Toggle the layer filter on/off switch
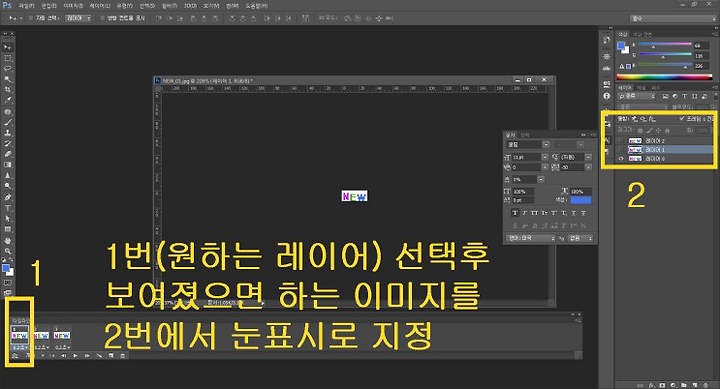Image resolution: width=720 pixels, height=389 pixels. coord(716,96)
